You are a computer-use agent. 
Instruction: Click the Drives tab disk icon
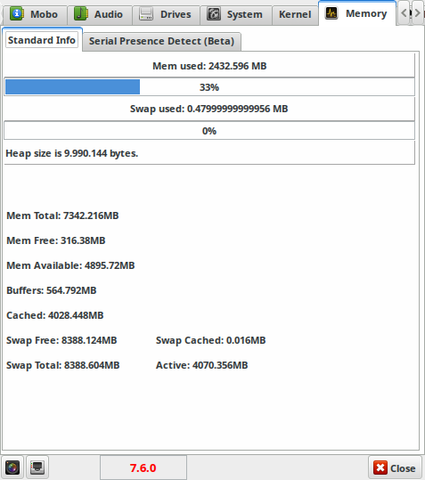coord(146,14)
